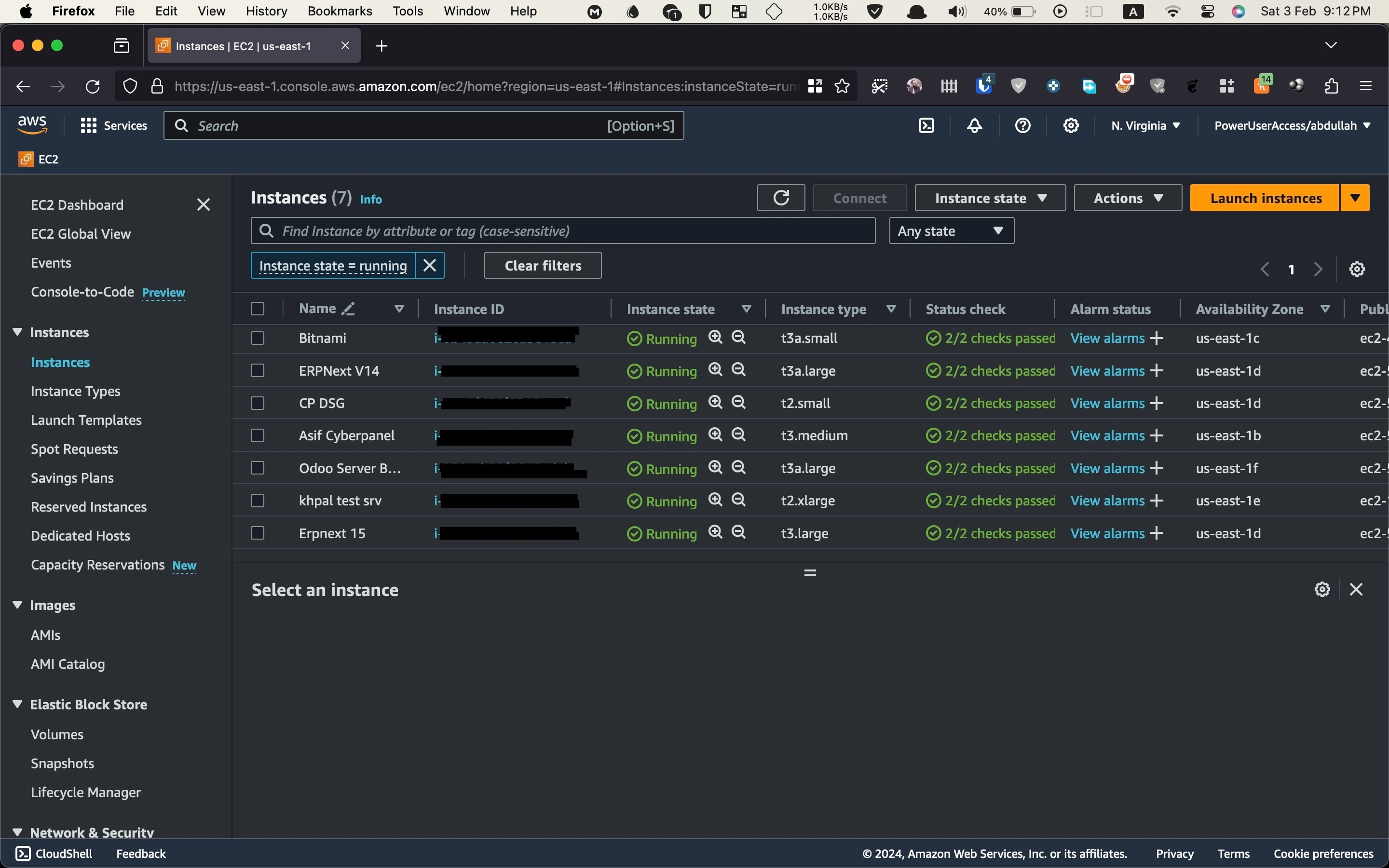
Task: Open the Firefox Bookmarks menu
Action: [x=340, y=12]
